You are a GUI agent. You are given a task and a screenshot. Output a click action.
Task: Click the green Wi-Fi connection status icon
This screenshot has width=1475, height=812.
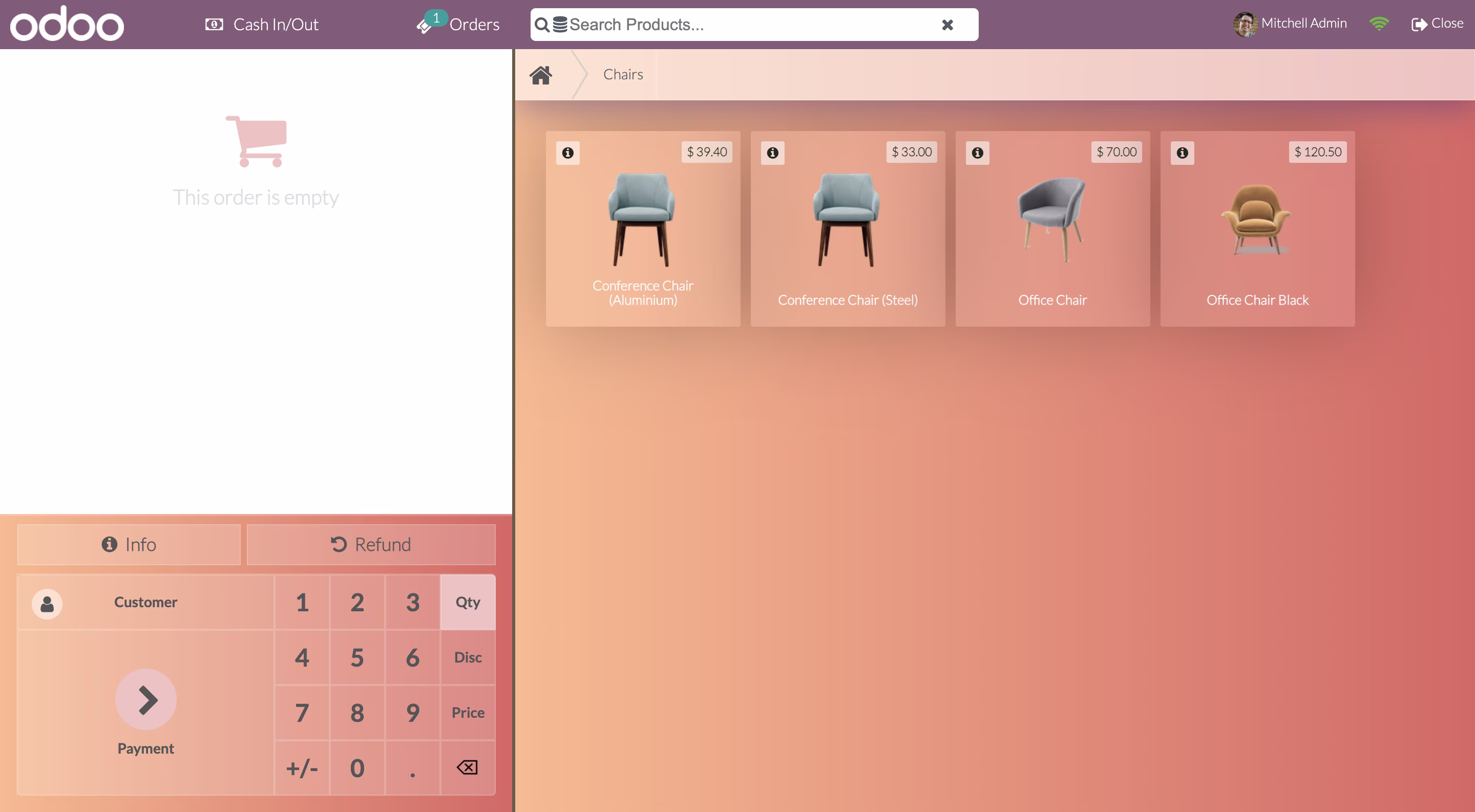(1379, 24)
